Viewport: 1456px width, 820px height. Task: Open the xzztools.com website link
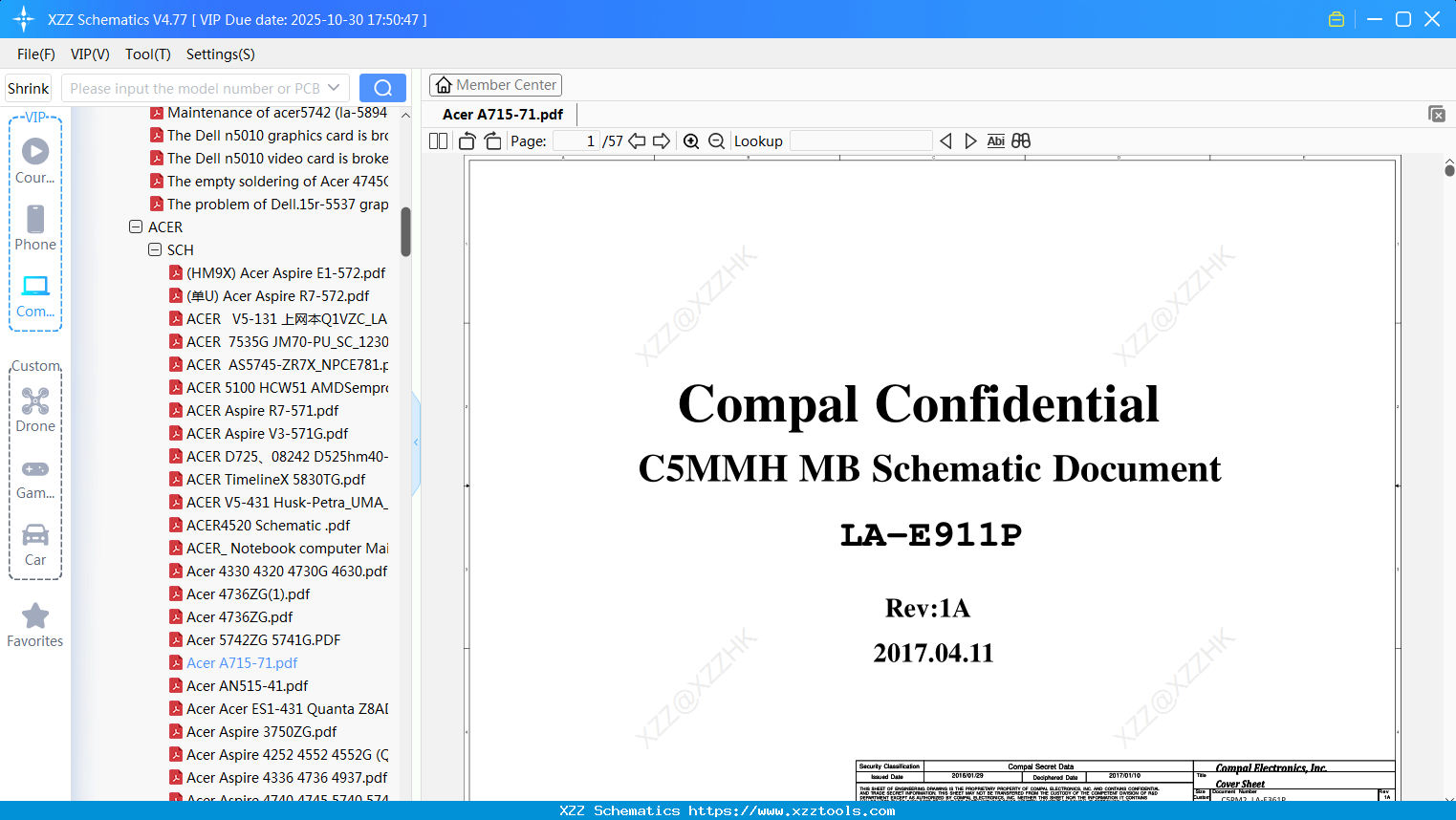click(792, 811)
